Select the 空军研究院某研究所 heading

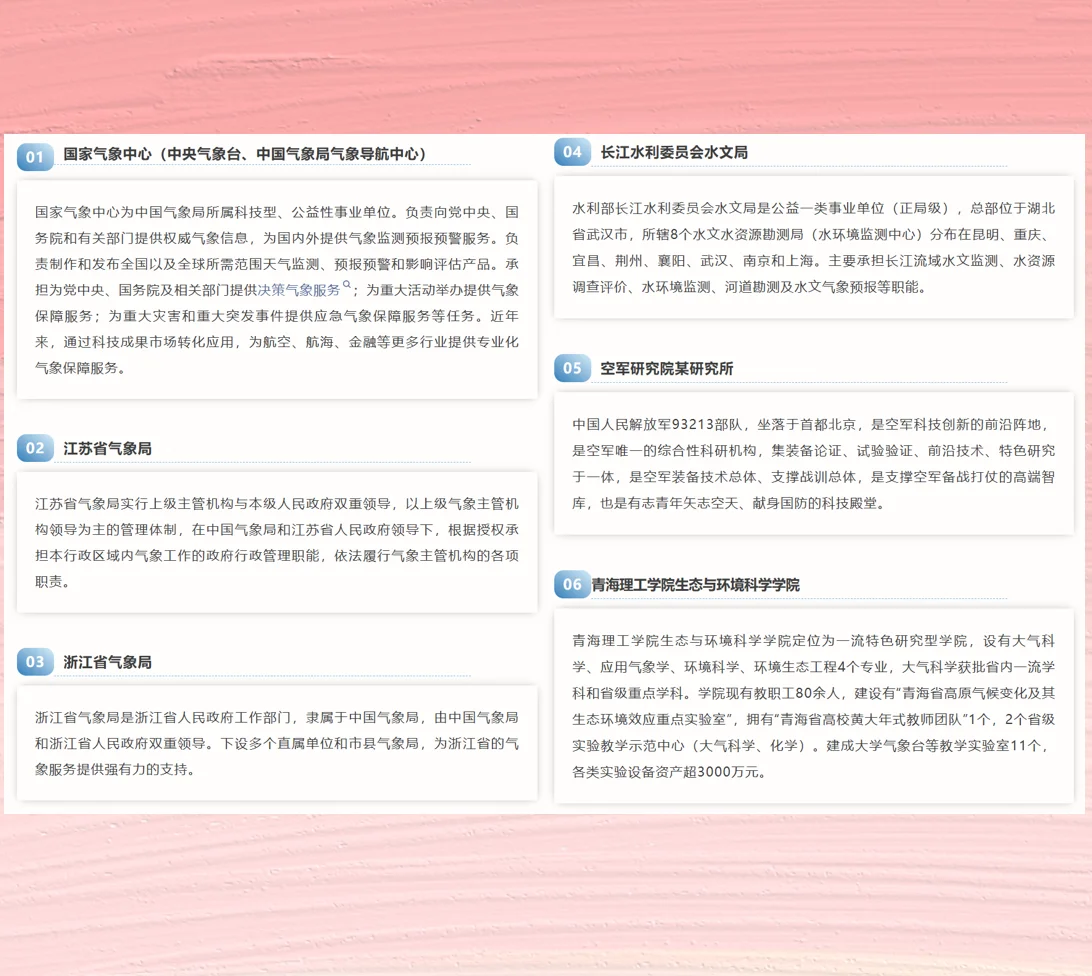tap(666, 369)
